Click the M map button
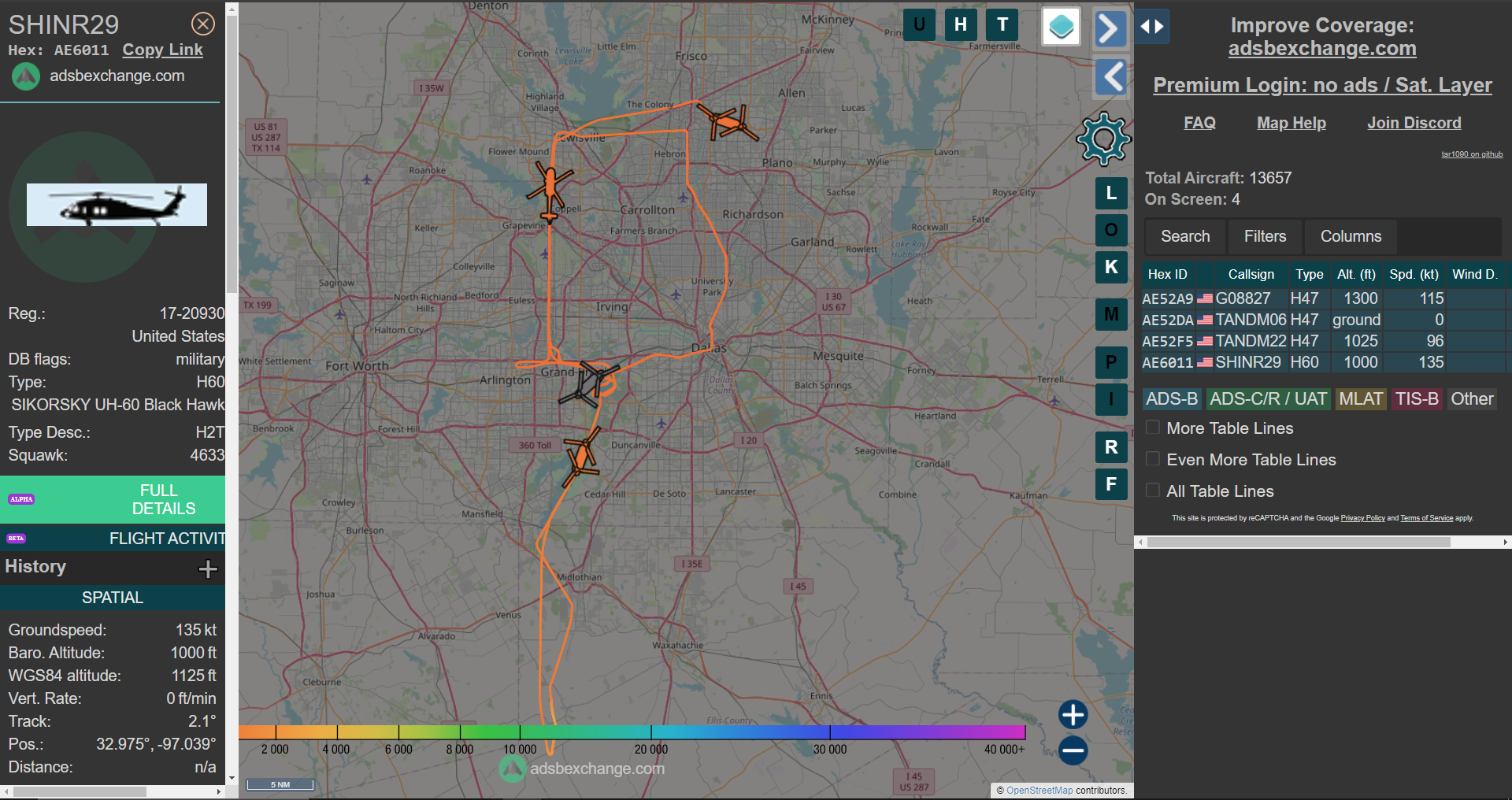Viewport: 1512px width, 800px height. (1111, 314)
